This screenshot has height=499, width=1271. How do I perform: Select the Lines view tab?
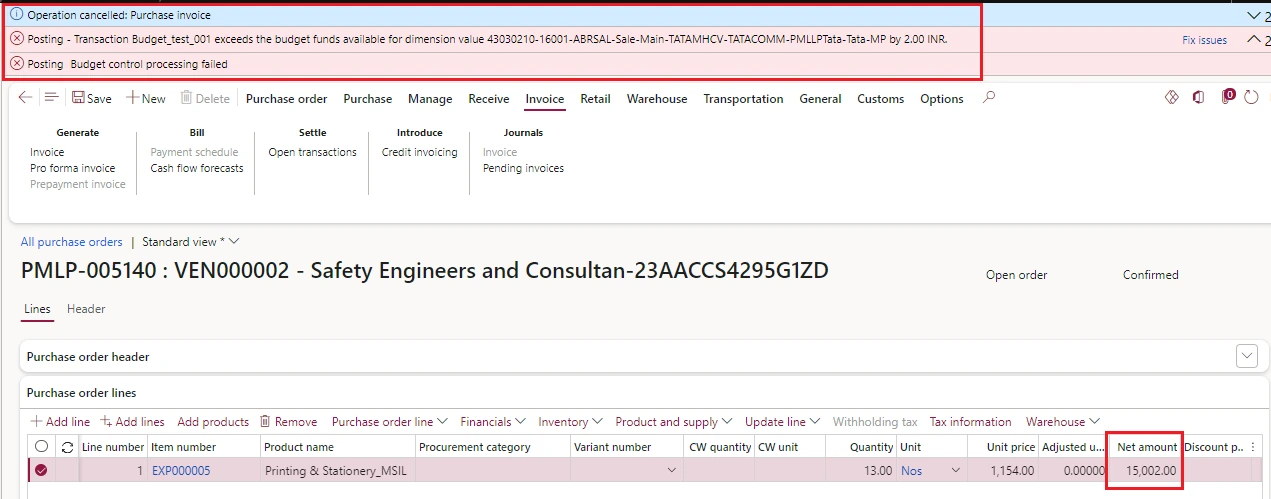pyautogui.click(x=37, y=310)
